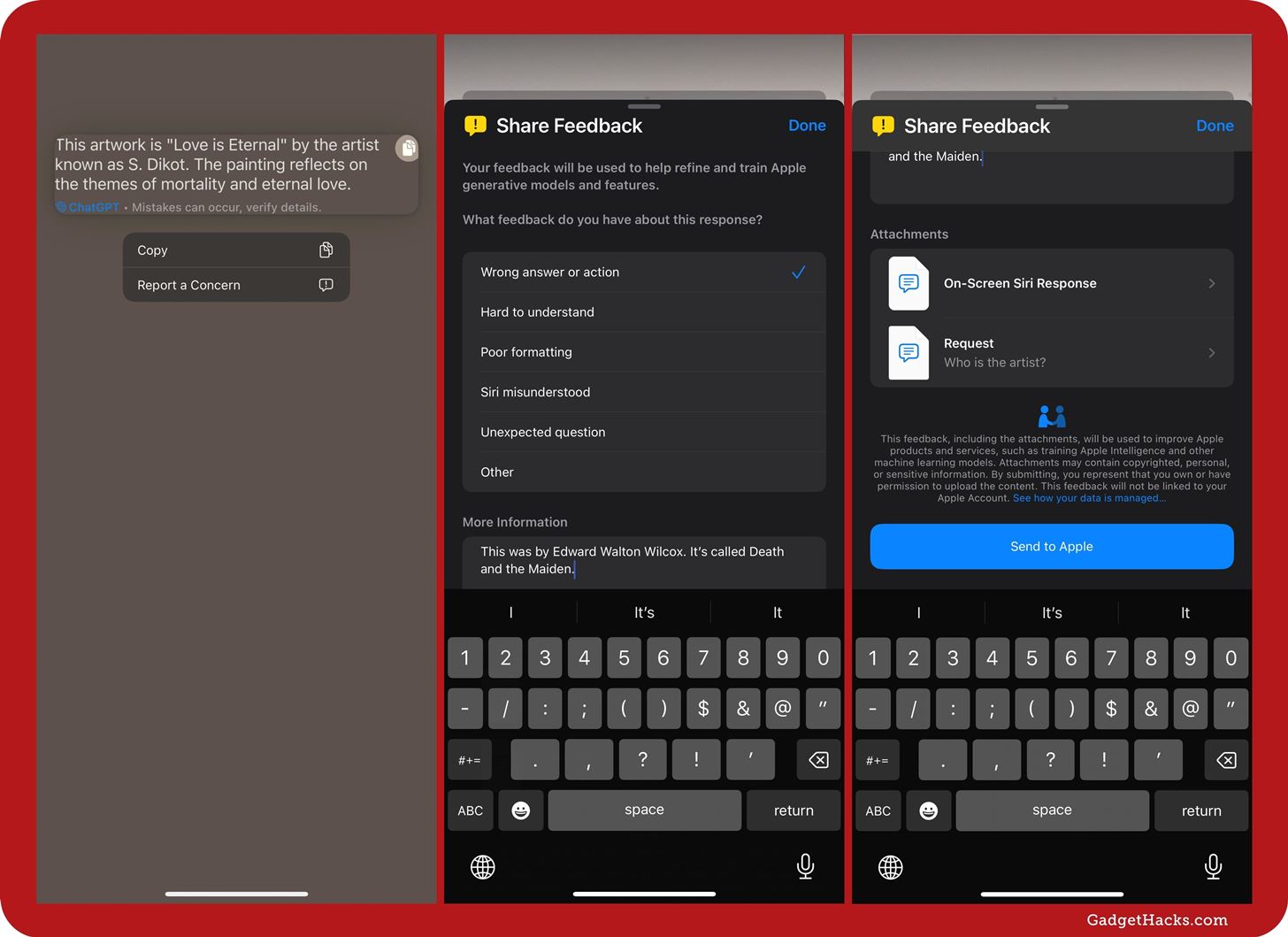Tap the On-Screen Siri Response attachment icon

point(908,283)
